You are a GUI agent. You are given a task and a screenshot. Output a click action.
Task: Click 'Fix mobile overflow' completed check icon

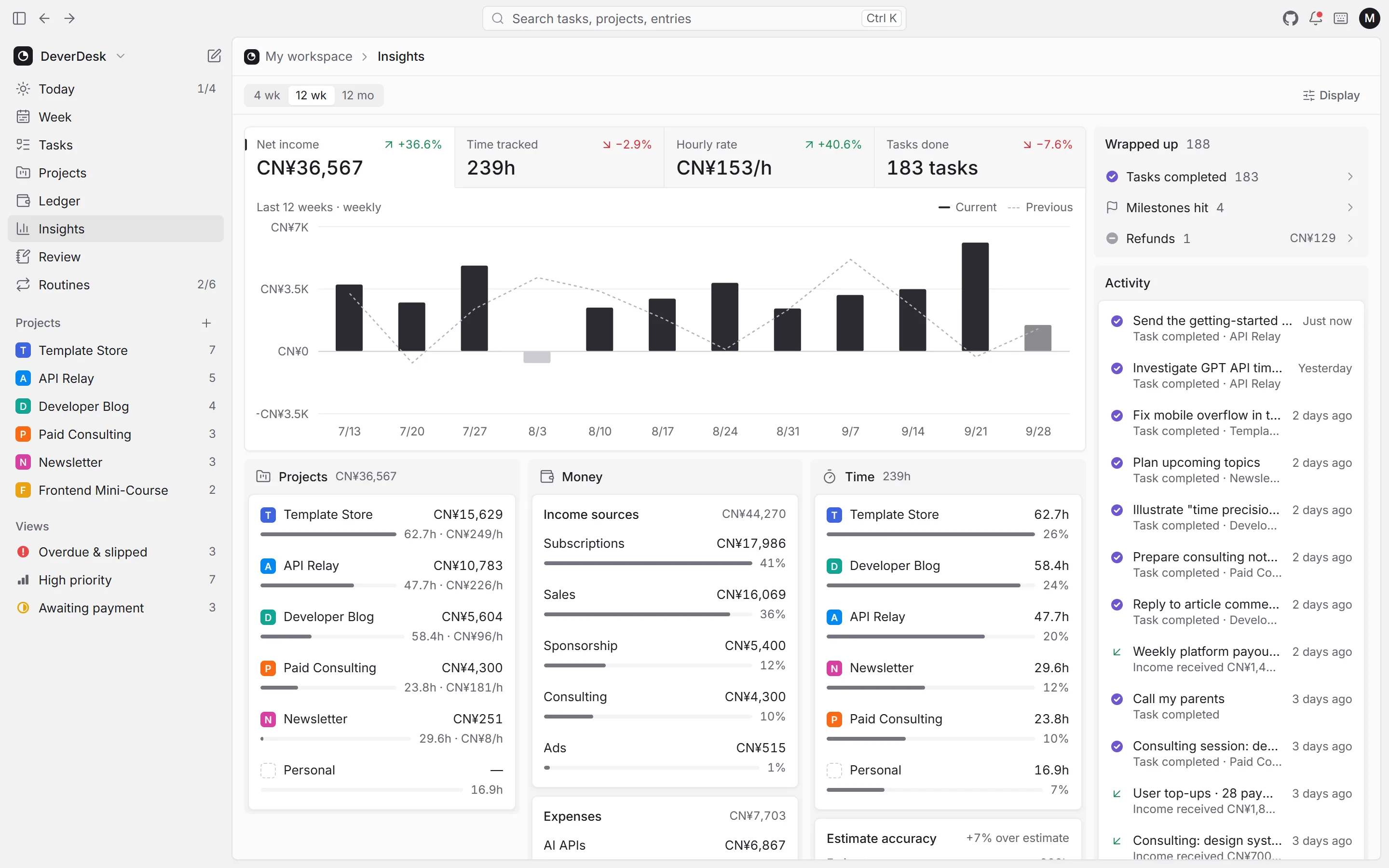point(1117,416)
